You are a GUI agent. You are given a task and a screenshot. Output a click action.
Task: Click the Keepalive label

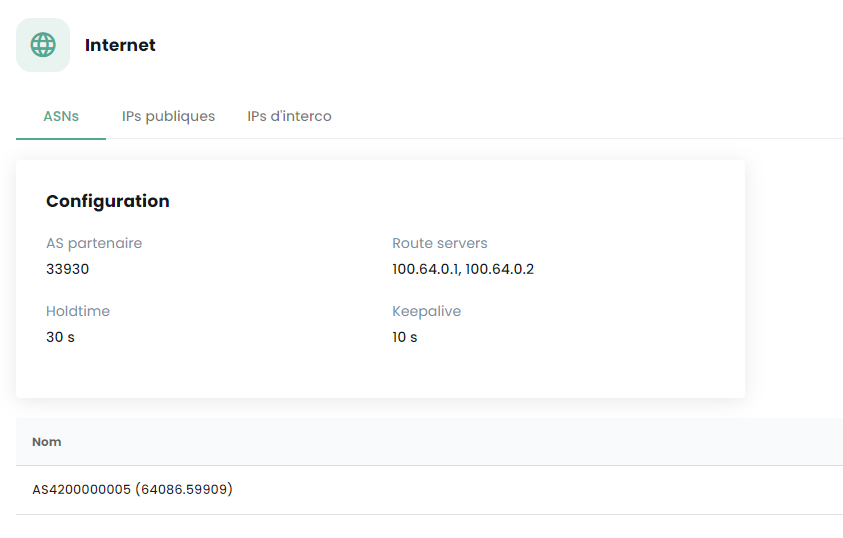pyautogui.click(x=427, y=311)
